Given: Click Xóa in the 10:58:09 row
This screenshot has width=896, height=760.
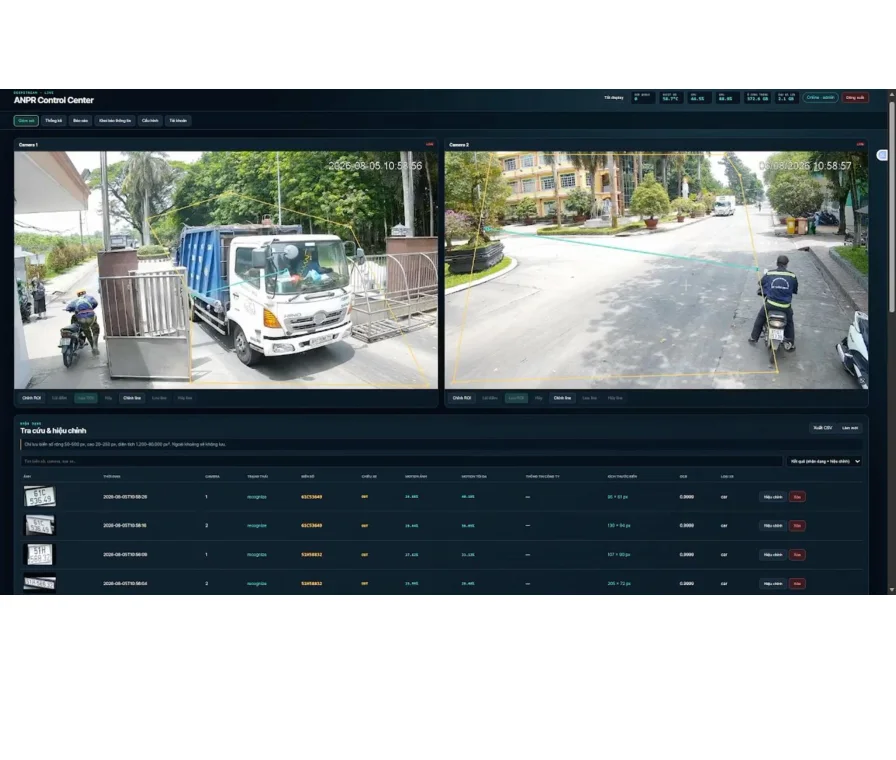Looking at the screenshot, I should (x=797, y=554).
